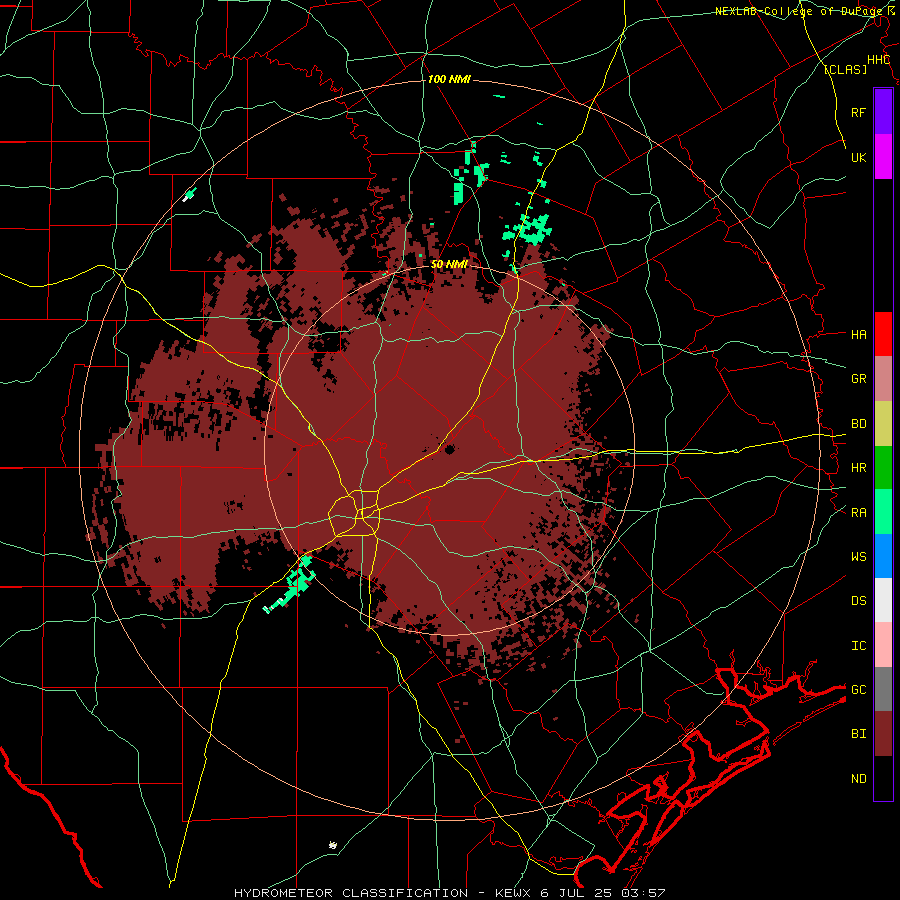This screenshot has width=900, height=900.
Task: Click the "6 JUL 25" date text
Action: tap(579, 893)
